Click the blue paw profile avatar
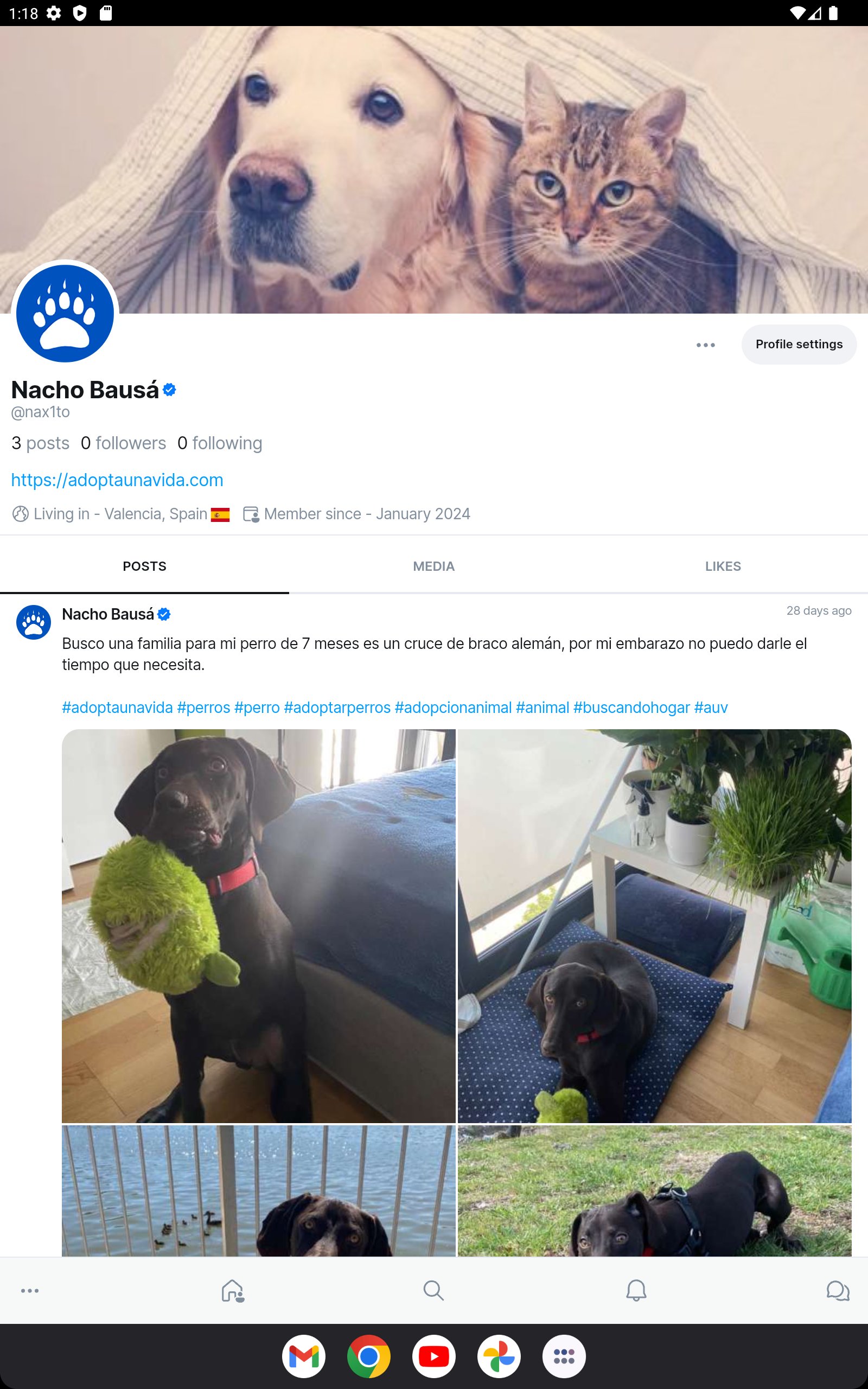Viewport: 868px width, 1389px height. pos(65,314)
